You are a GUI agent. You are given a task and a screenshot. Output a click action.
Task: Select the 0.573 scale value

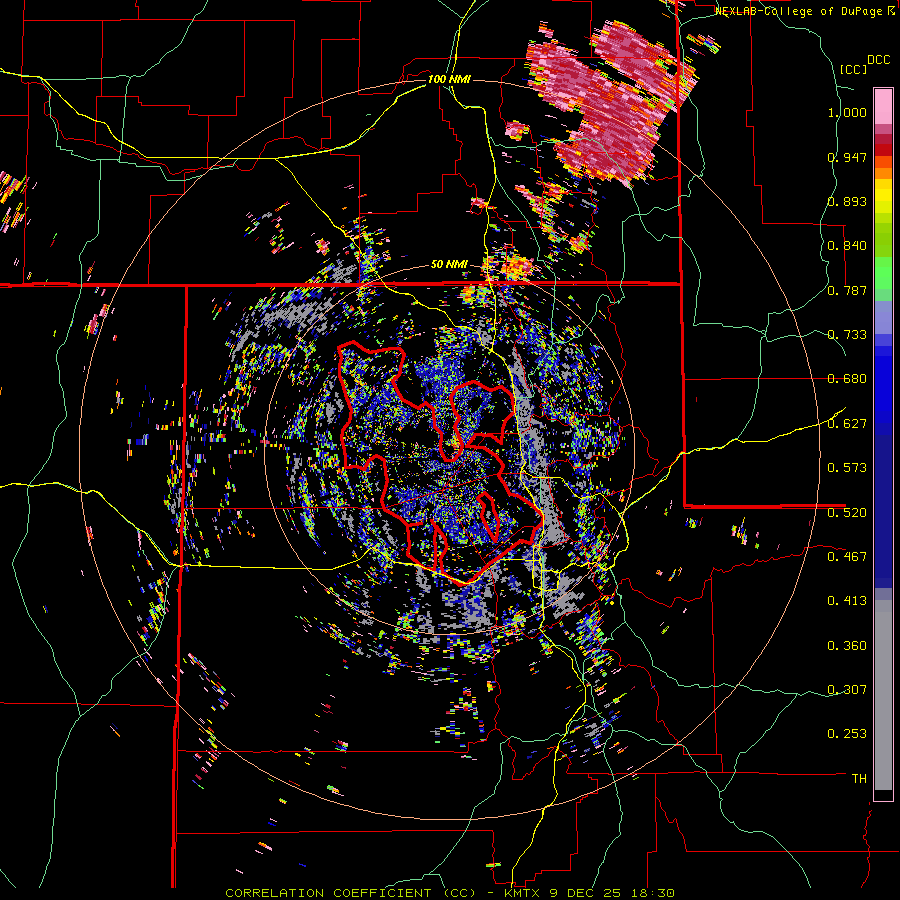tap(847, 468)
